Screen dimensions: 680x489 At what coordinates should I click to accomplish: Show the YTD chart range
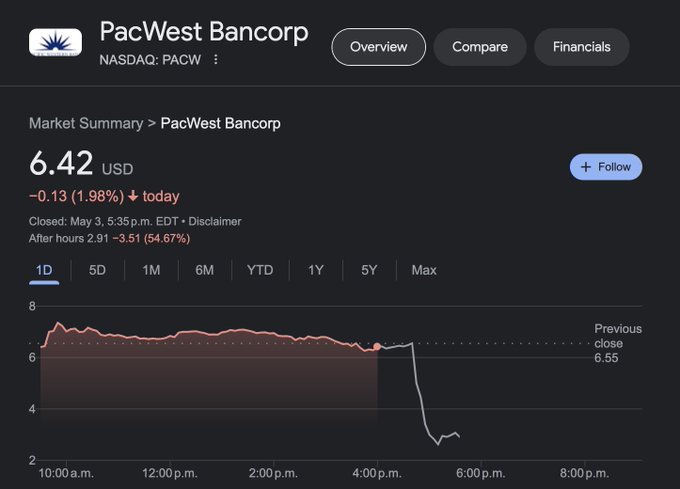(x=260, y=271)
